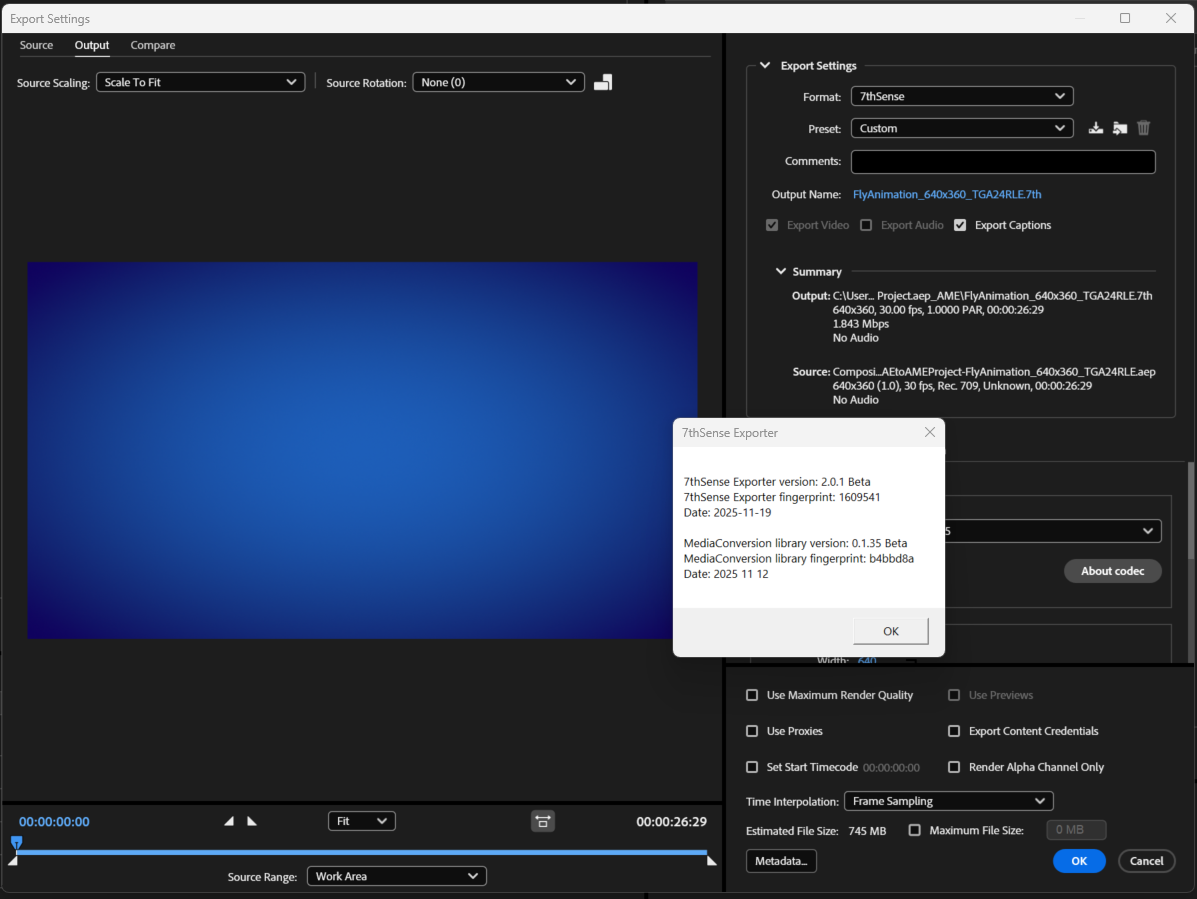1197x899 pixels.
Task: Click the Set Out Point marker icon
Action: point(252,821)
